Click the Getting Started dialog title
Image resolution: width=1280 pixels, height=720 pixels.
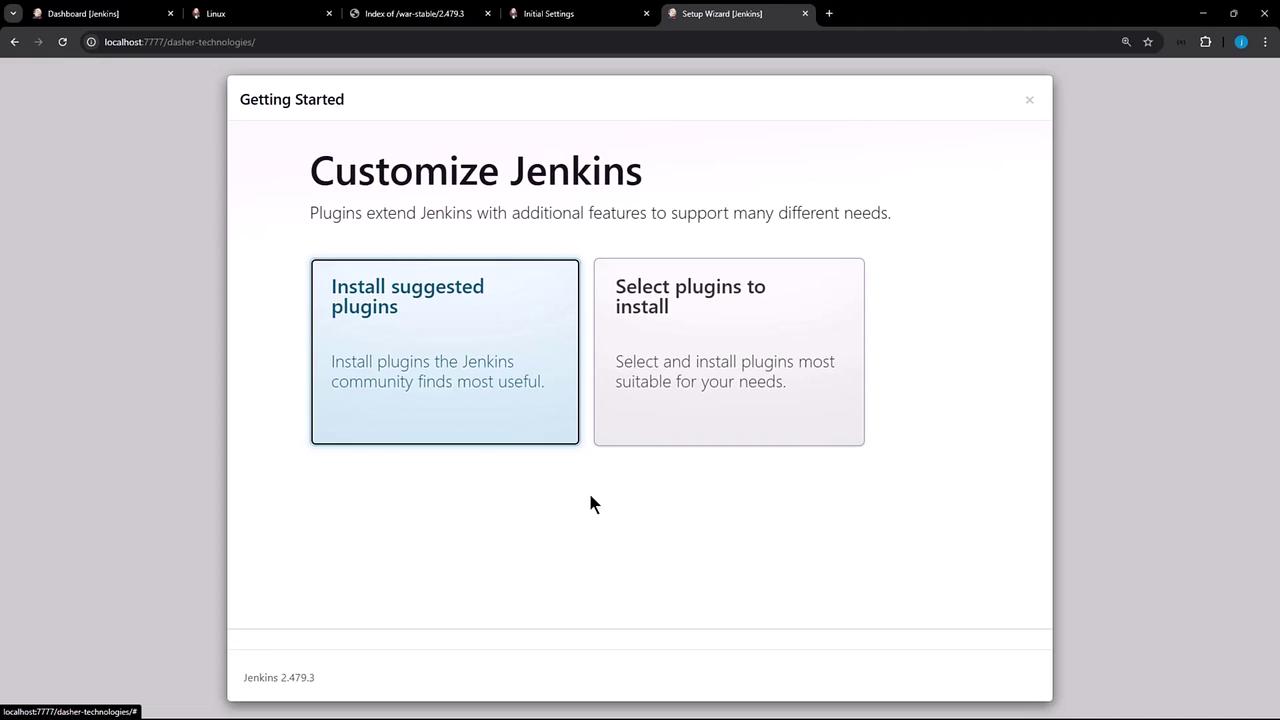coord(292,100)
